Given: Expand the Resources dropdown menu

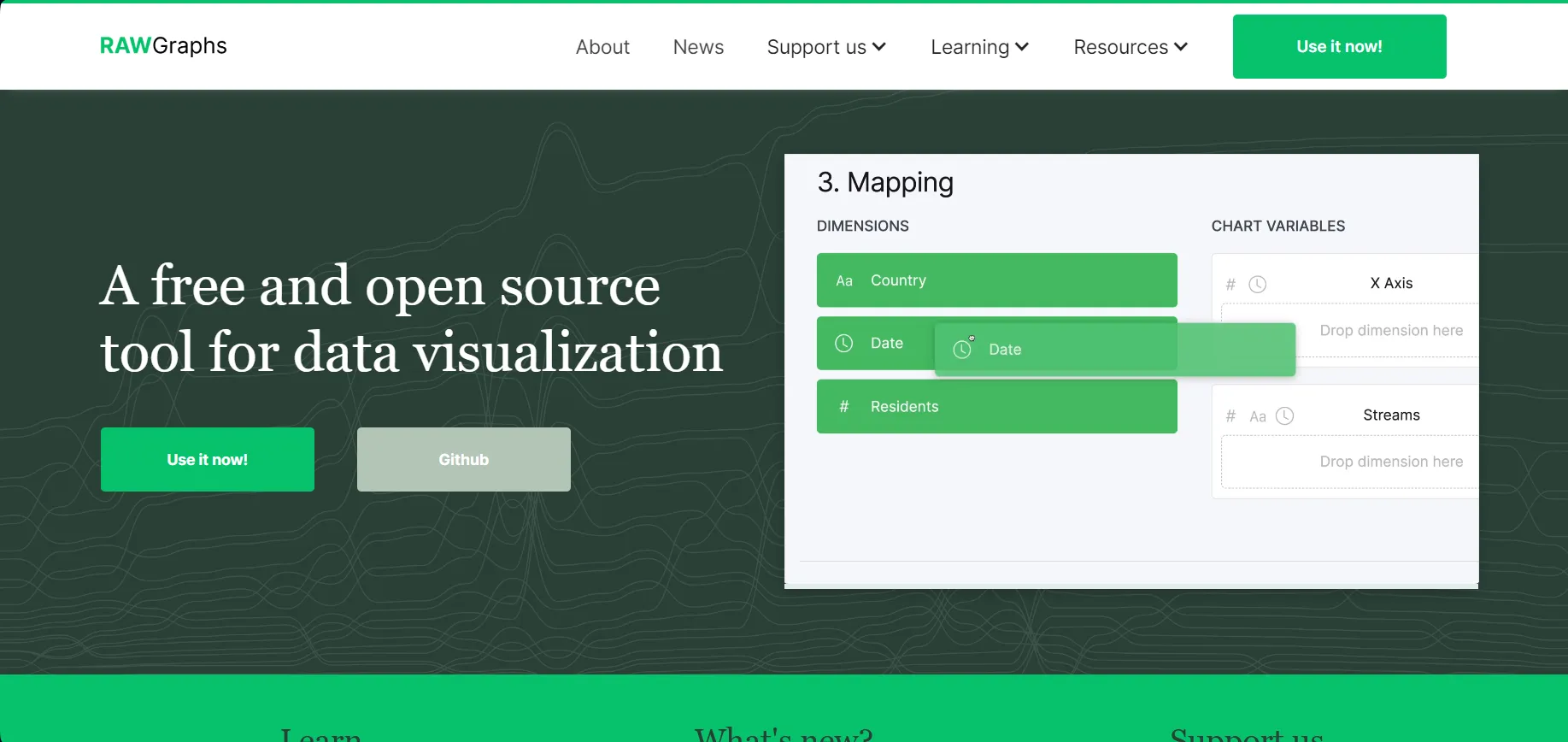Looking at the screenshot, I should 1130,47.
